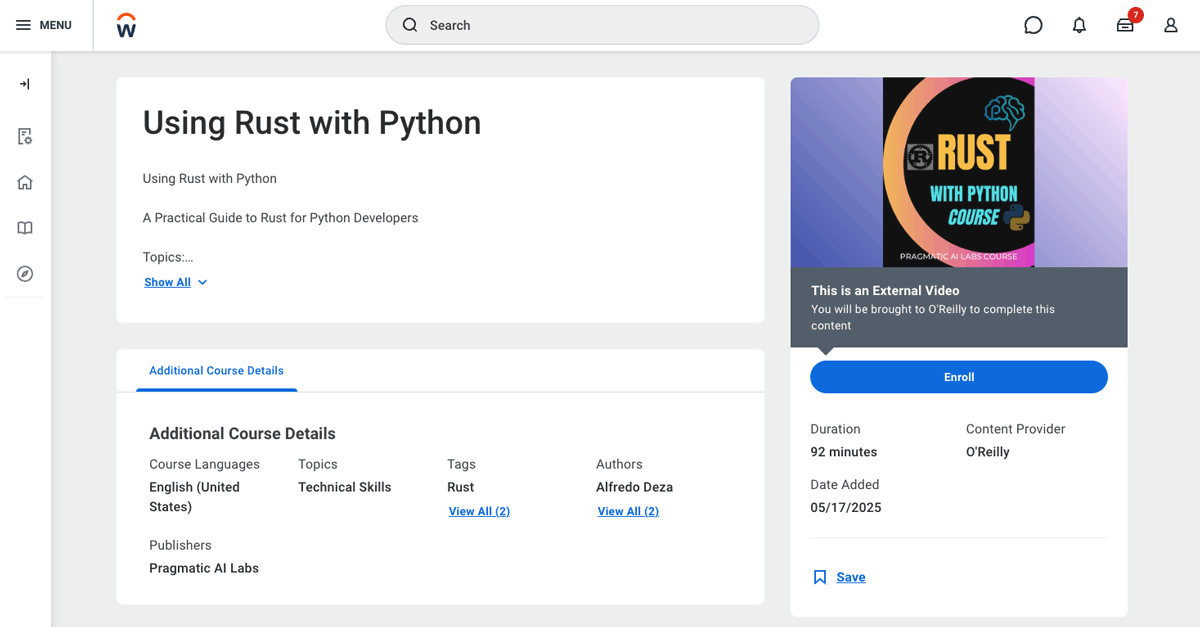Click the magnifier icon in search bar
The image size is (1200, 627).
click(x=410, y=25)
